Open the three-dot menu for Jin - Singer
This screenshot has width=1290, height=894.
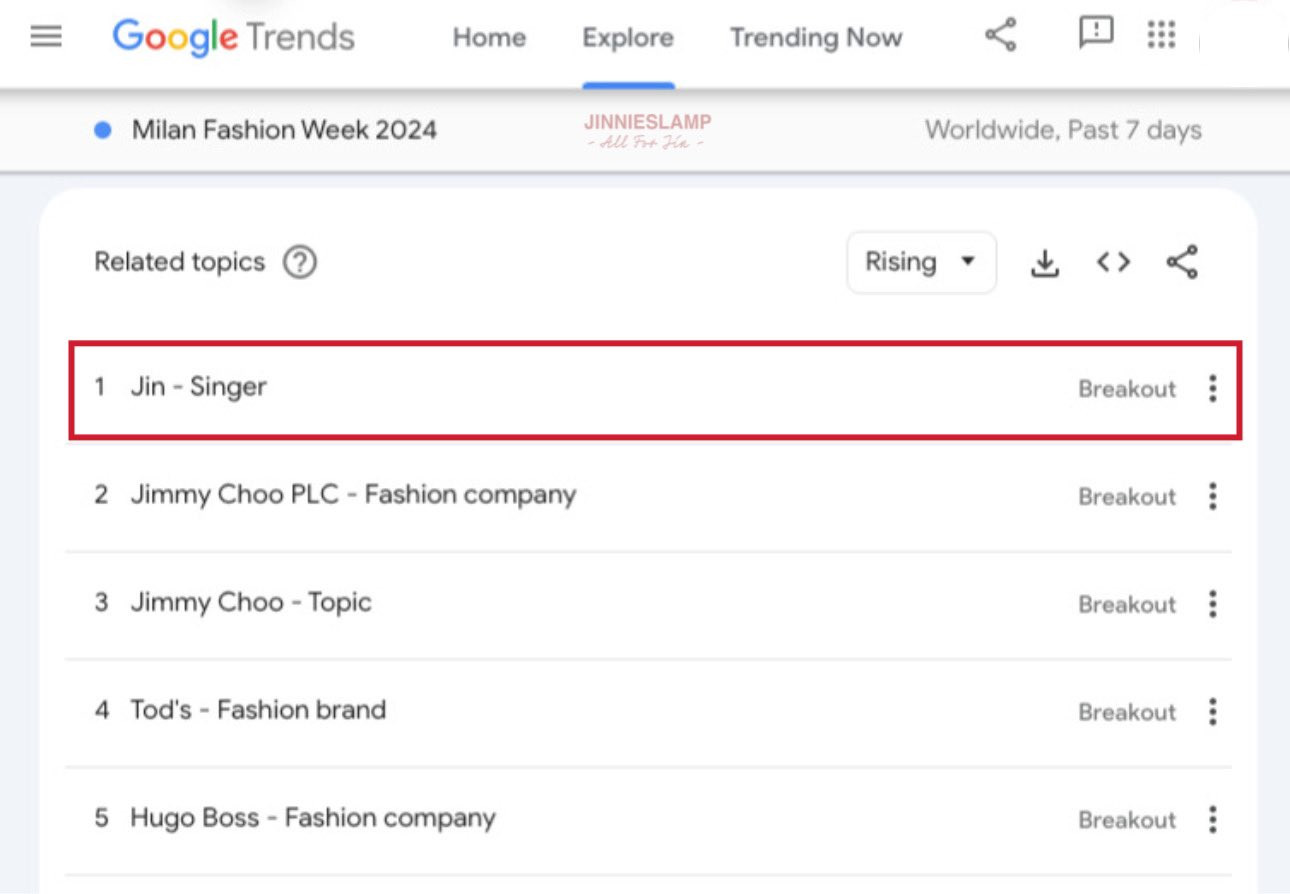(x=1211, y=389)
